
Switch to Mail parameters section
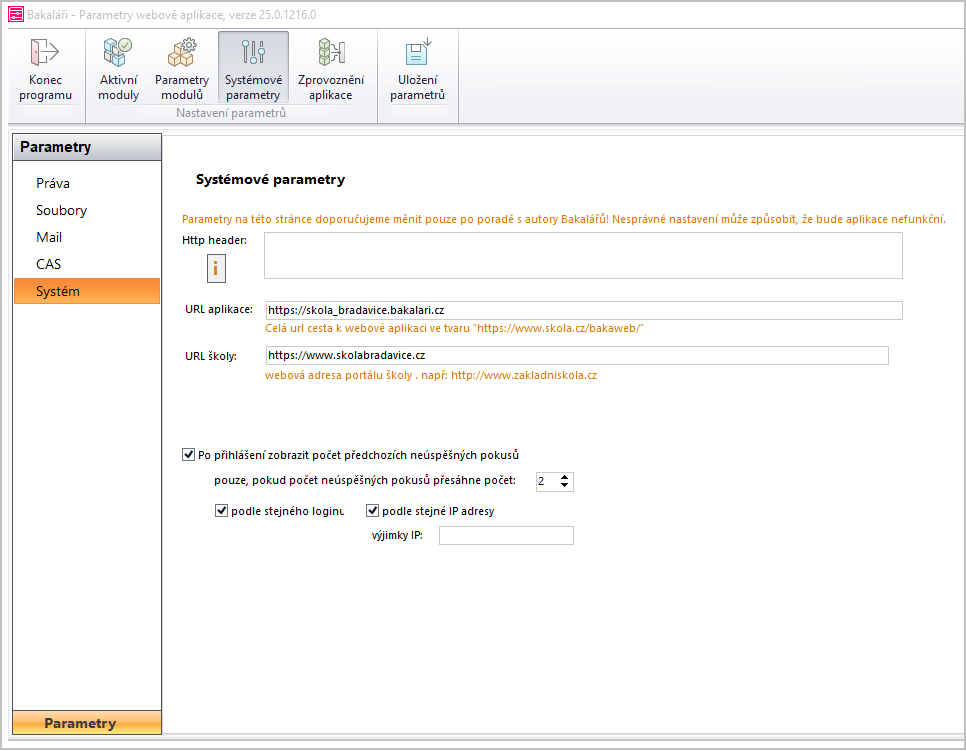49,238
